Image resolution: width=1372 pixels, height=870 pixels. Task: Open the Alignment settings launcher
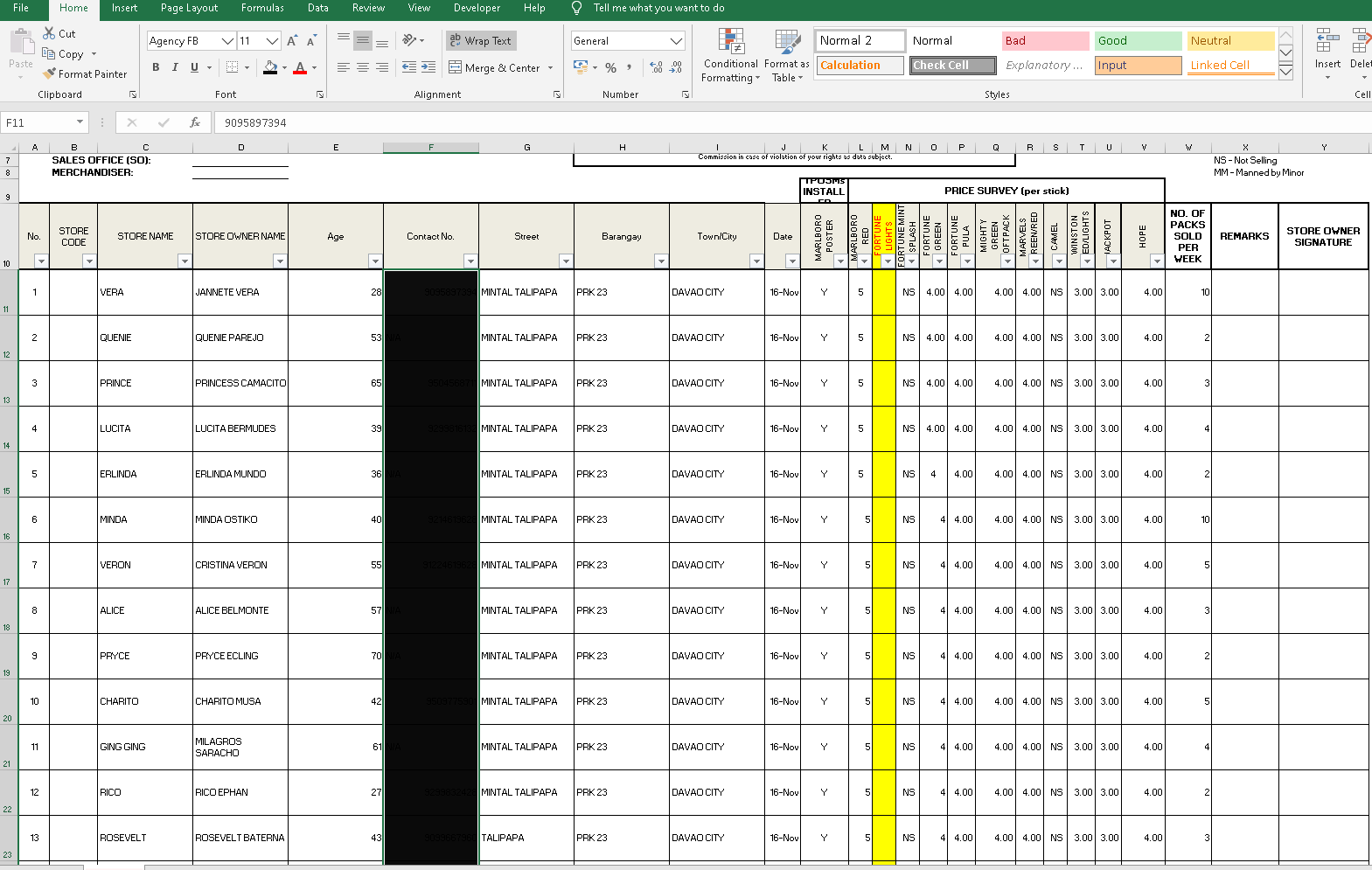tap(557, 94)
